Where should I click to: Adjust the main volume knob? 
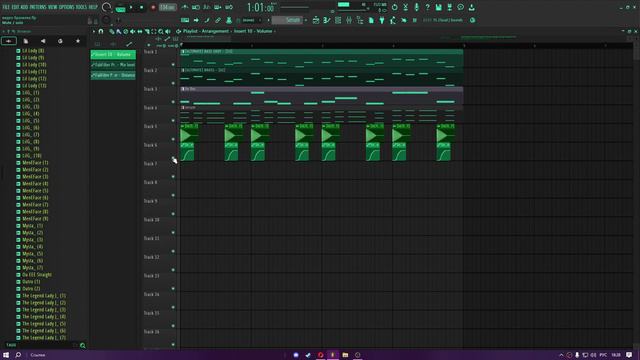pos(106,7)
